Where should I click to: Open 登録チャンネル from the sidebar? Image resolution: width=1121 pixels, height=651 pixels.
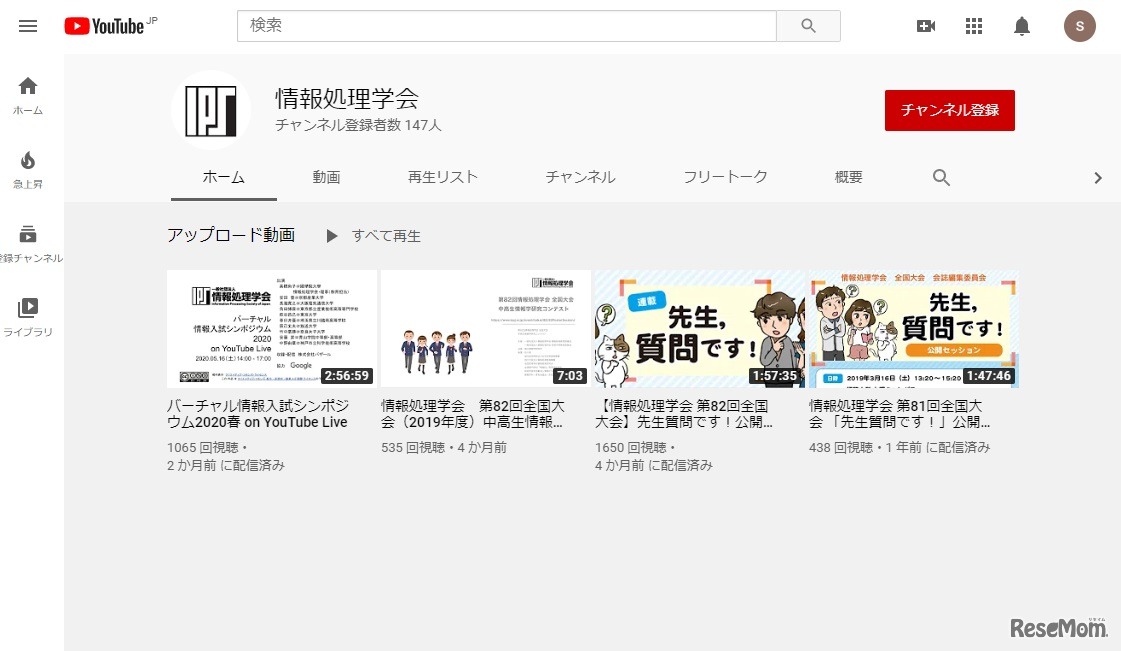(27, 237)
